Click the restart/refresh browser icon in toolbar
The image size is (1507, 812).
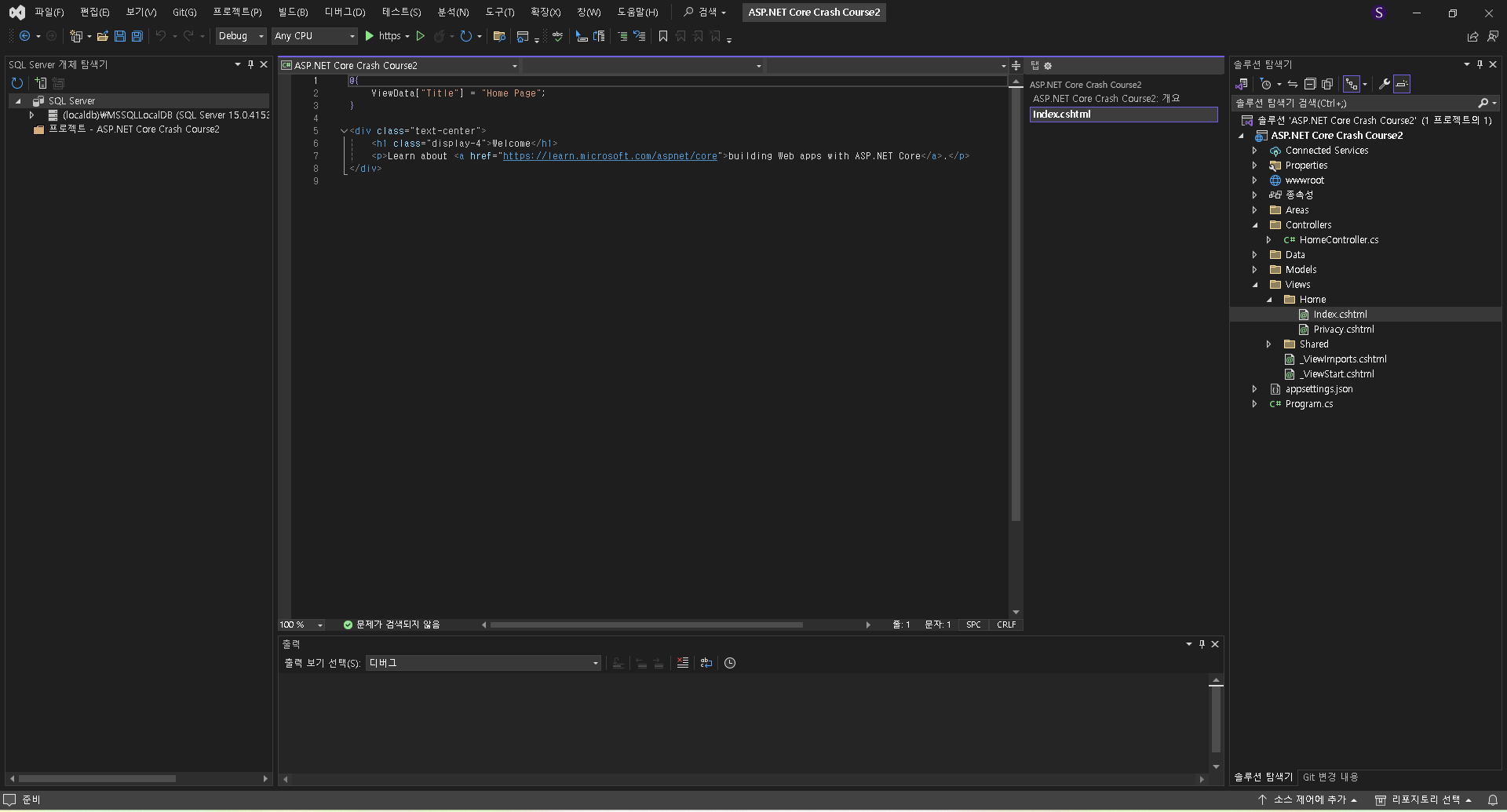466,36
